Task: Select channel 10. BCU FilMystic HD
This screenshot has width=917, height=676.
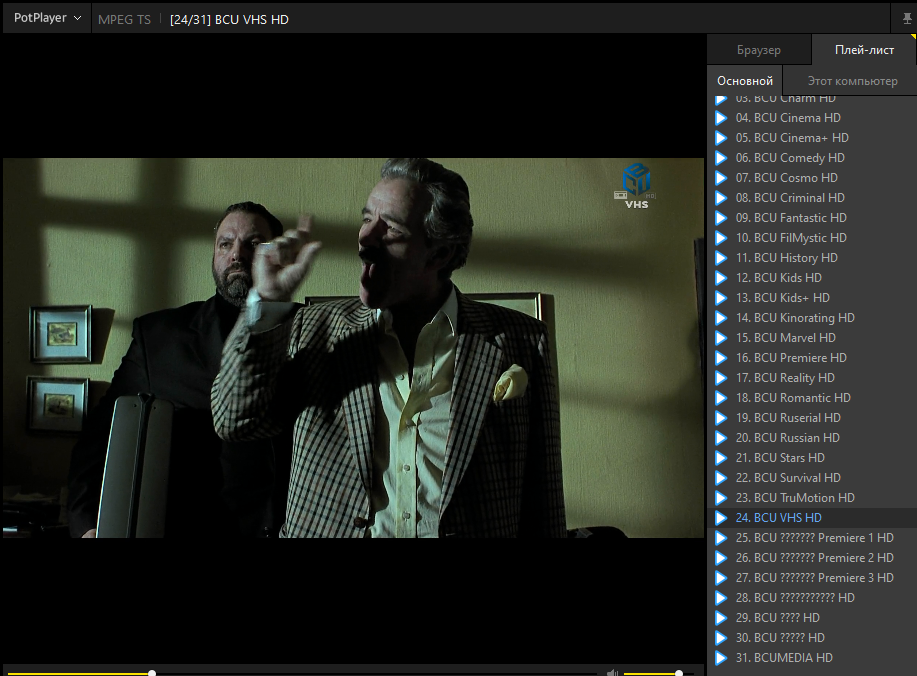Action: [x=812, y=238]
